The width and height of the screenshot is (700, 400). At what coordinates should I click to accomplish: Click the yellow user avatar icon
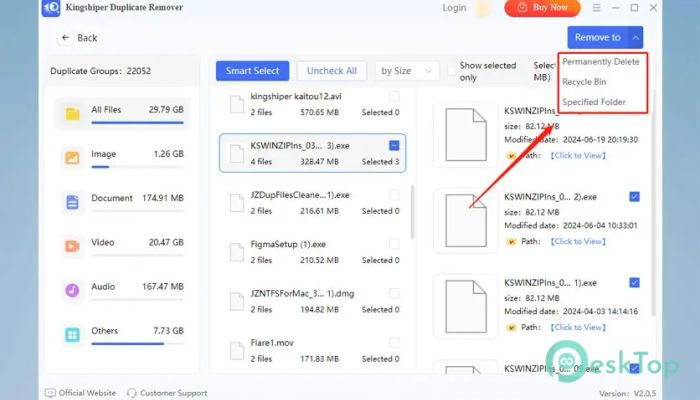tap(483, 8)
